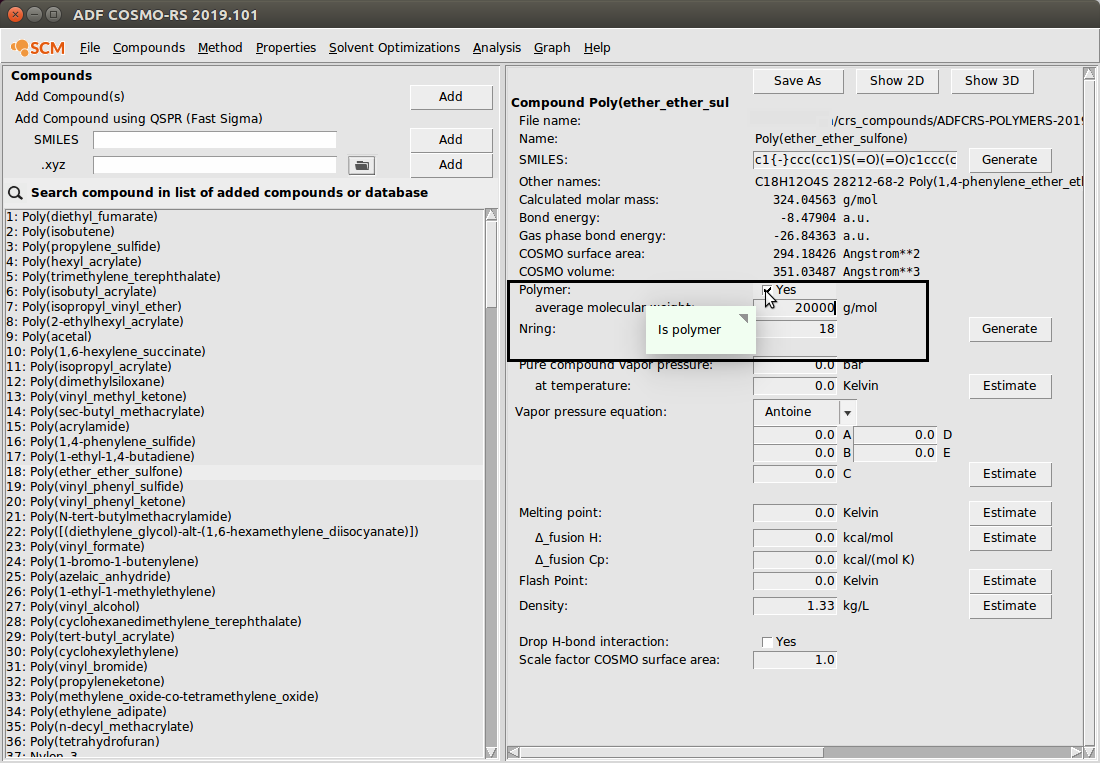Click Generate button next to SMILES
The image size is (1100, 763).
coord(1009,160)
